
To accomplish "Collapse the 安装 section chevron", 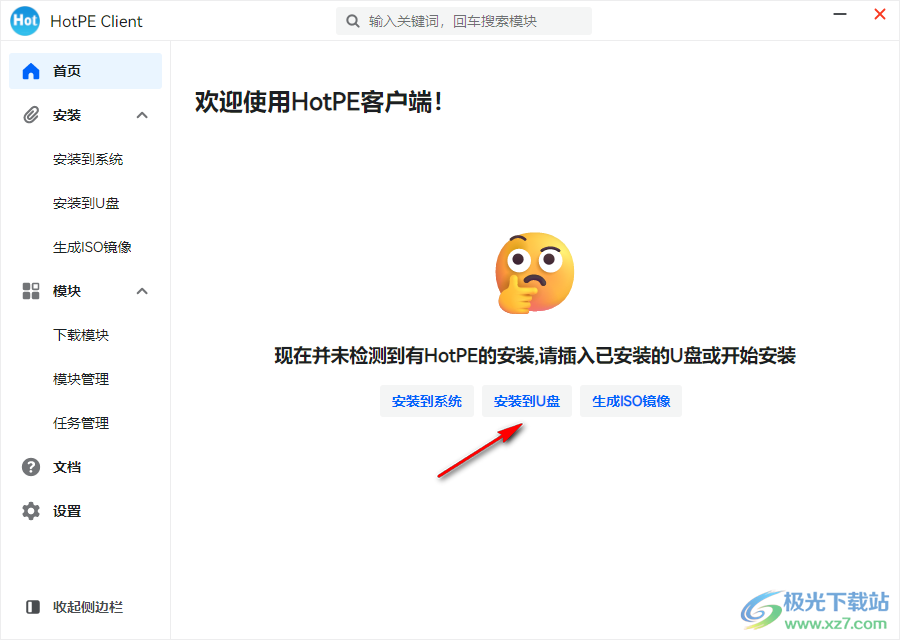I will coord(142,115).
